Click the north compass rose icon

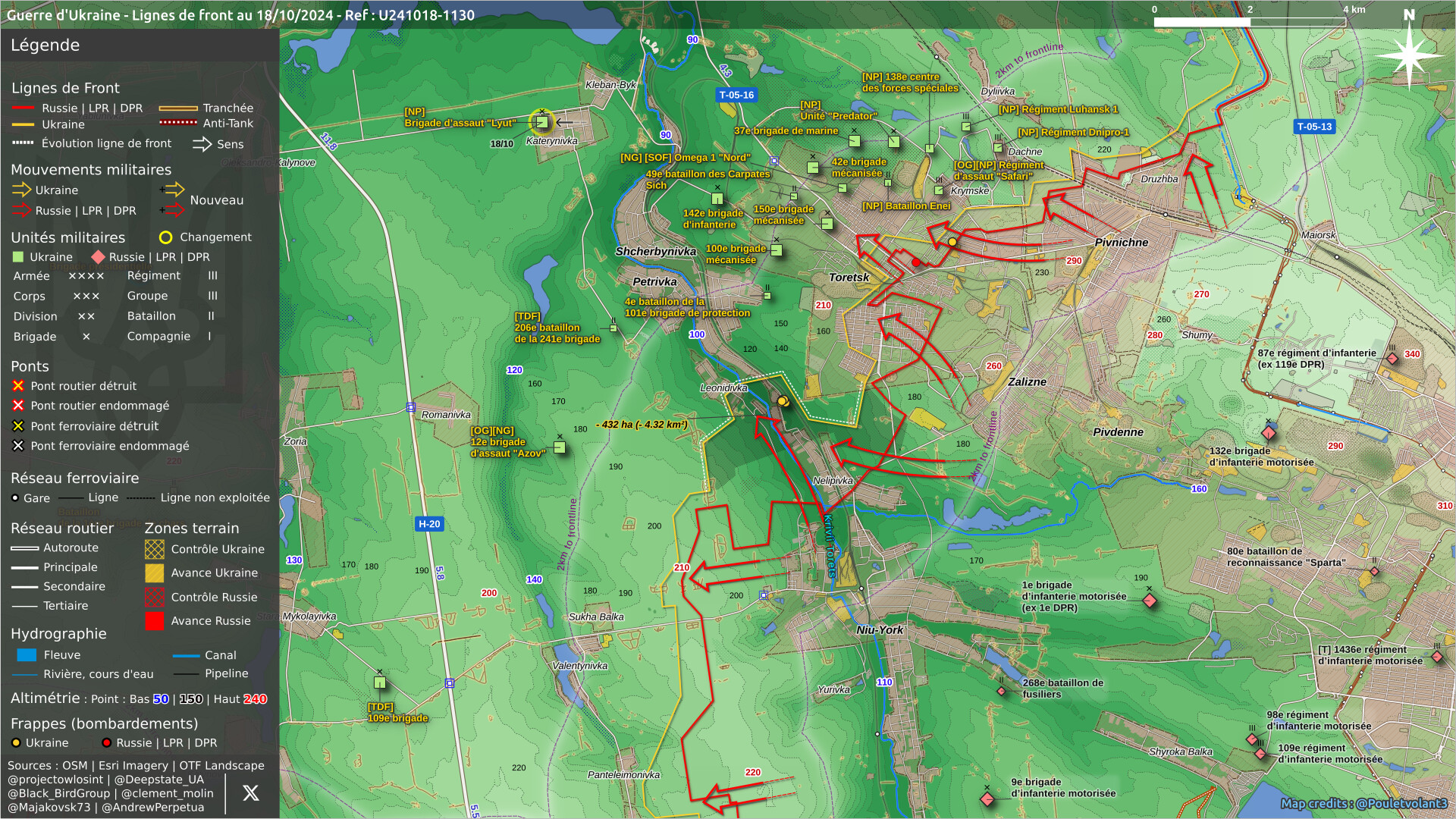(1408, 55)
